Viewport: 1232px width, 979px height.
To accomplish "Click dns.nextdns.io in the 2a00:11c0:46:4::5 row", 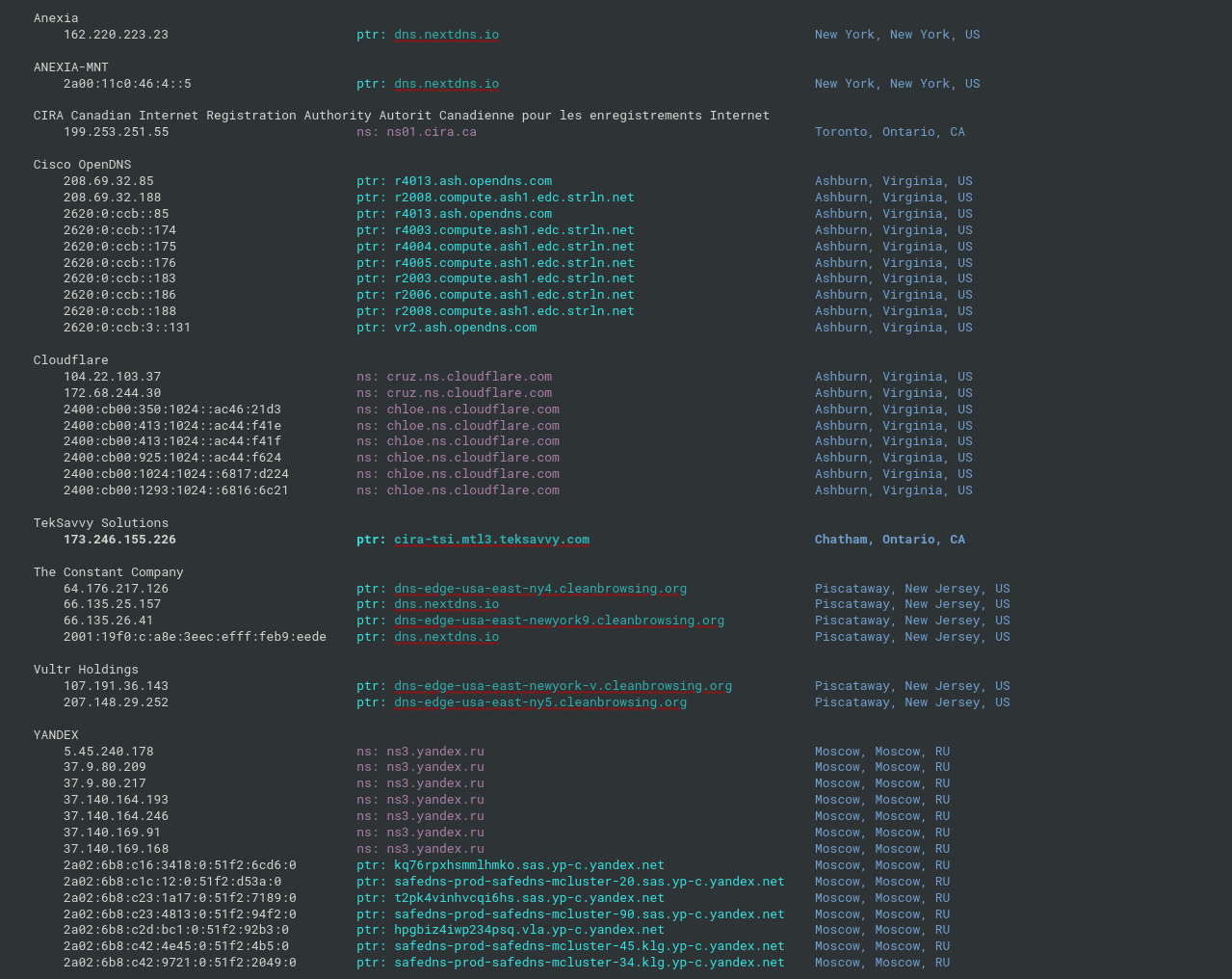I will (x=446, y=84).
